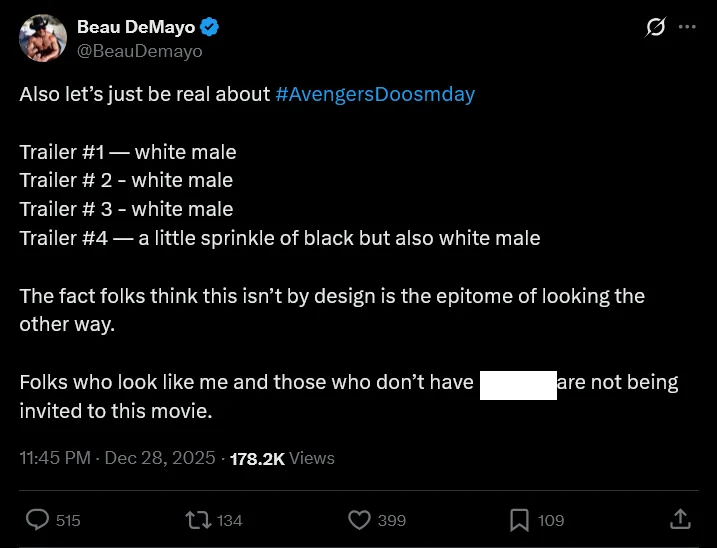Repost this post via retweet icon
Viewport: 717px width, 548px height.
(x=198, y=519)
